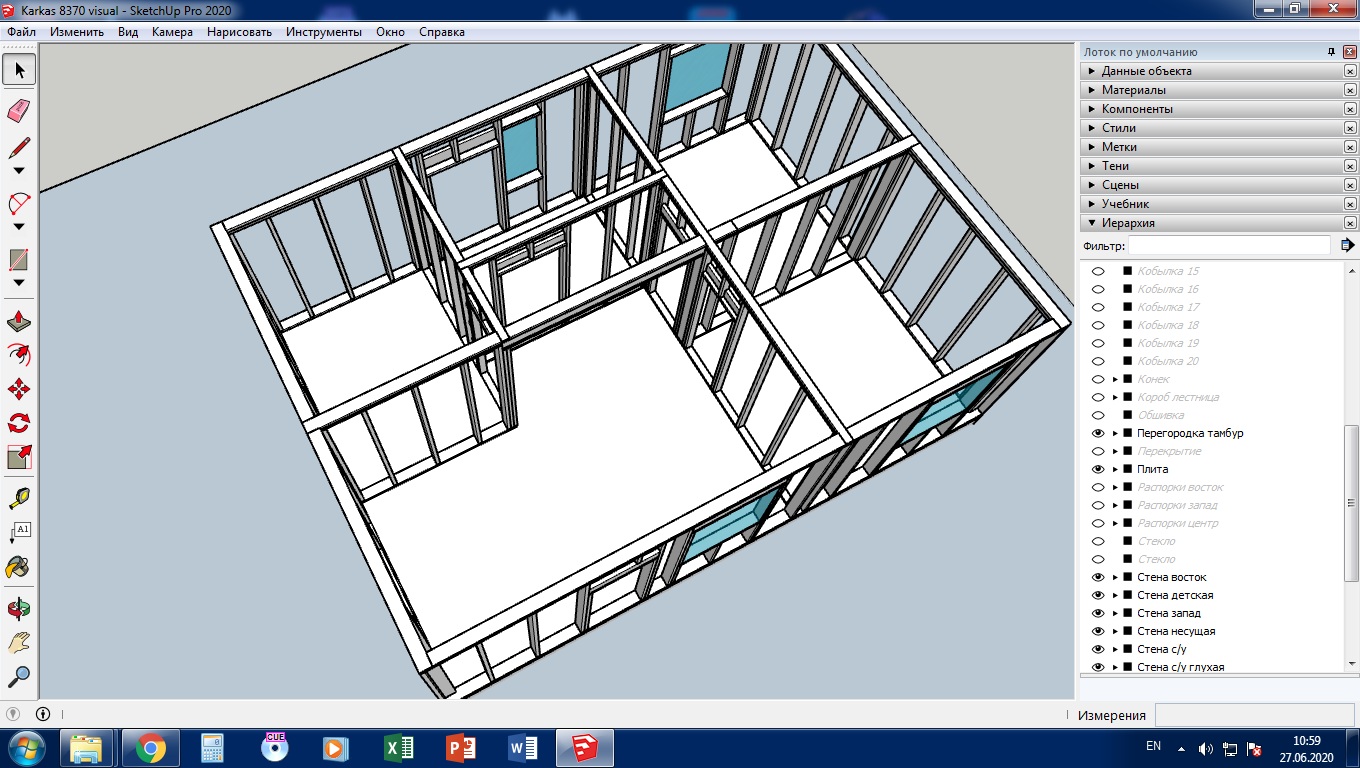Hide Стена восток with its eye toggle
This screenshot has height=768, width=1360.
pyautogui.click(x=1098, y=577)
